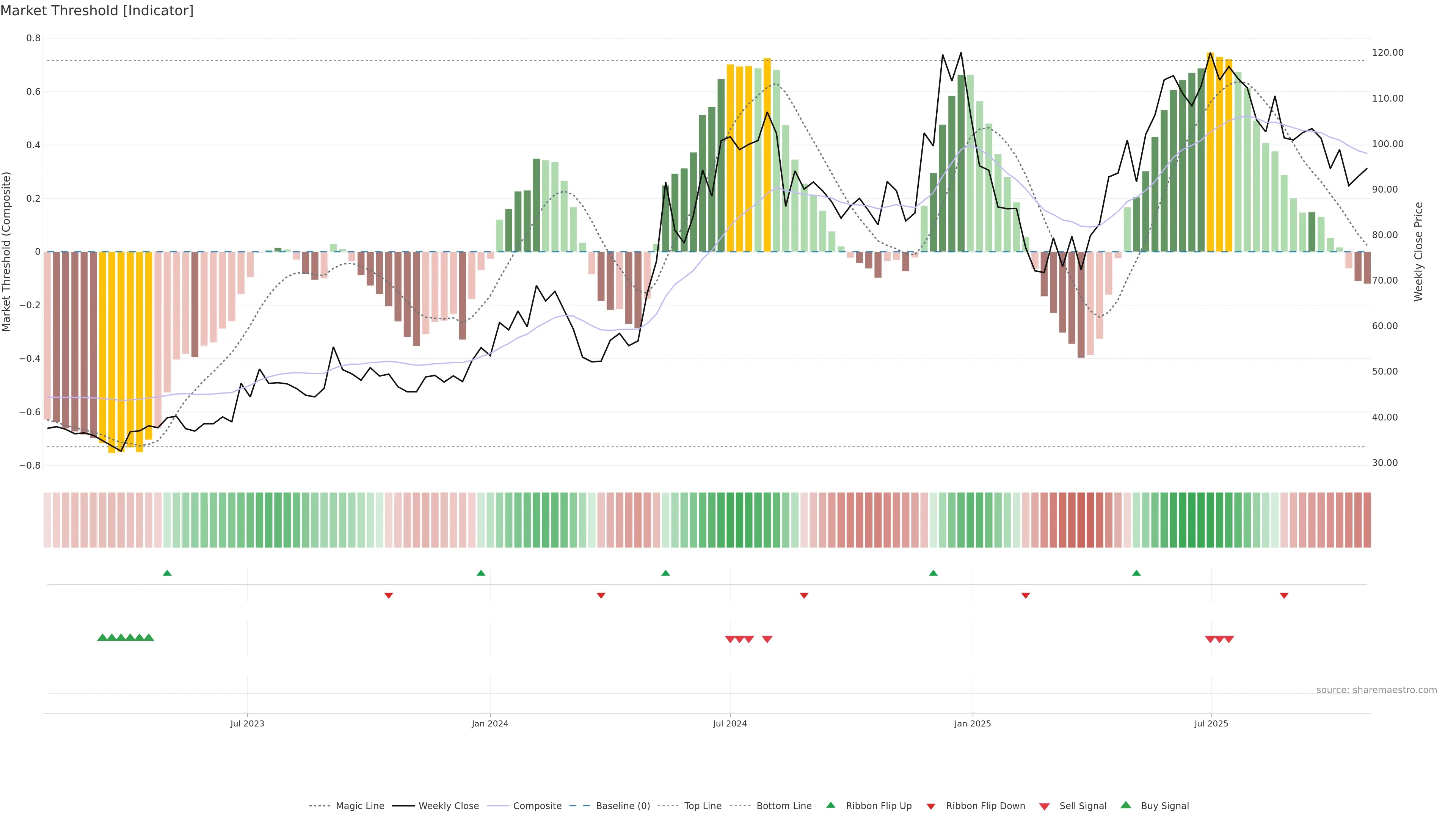The height and width of the screenshot is (819, 1456).
Task: Hide the Composite line via legend
Action: [x=537, y=805]
